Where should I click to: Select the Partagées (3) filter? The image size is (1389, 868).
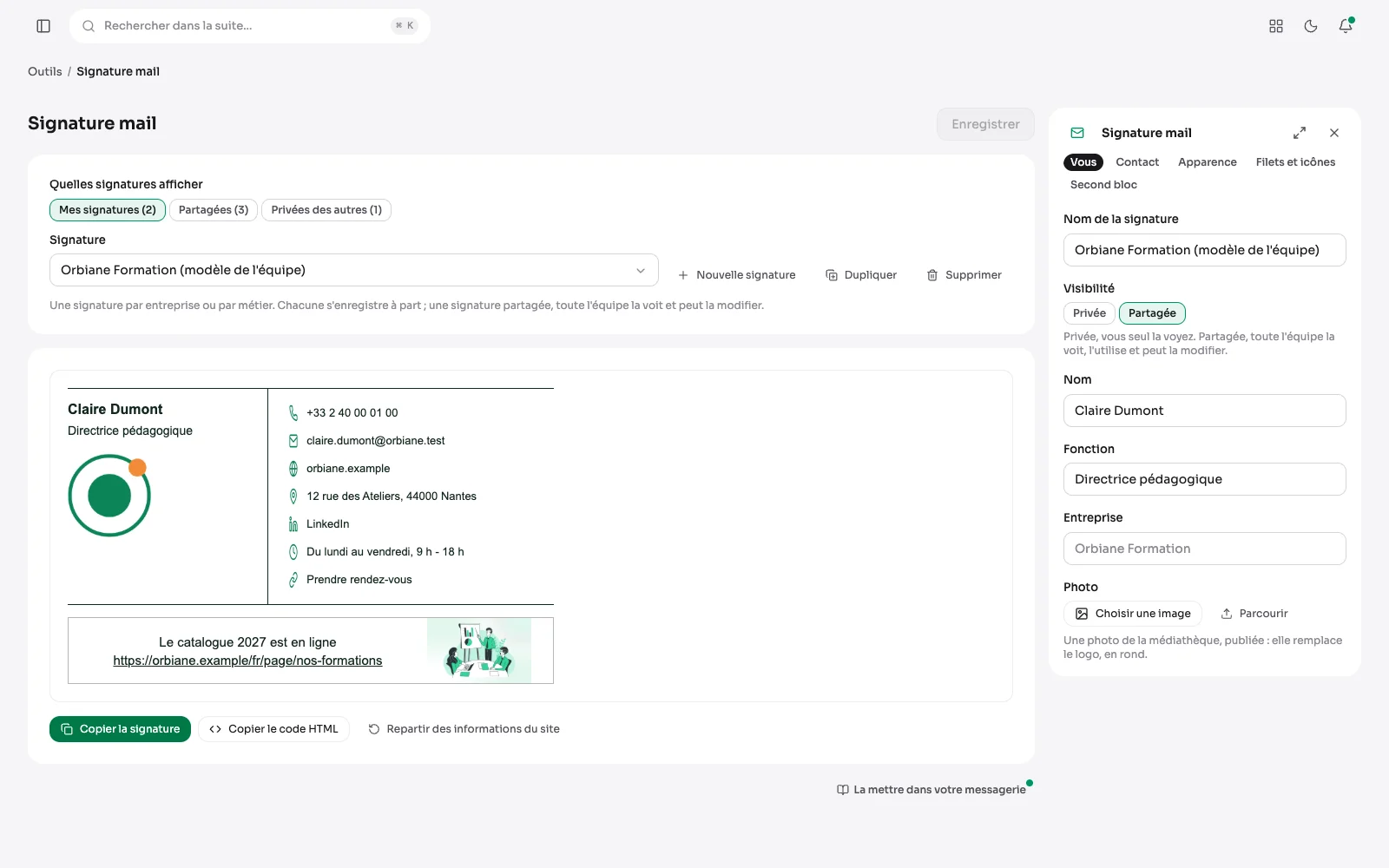tap(214, 210)
